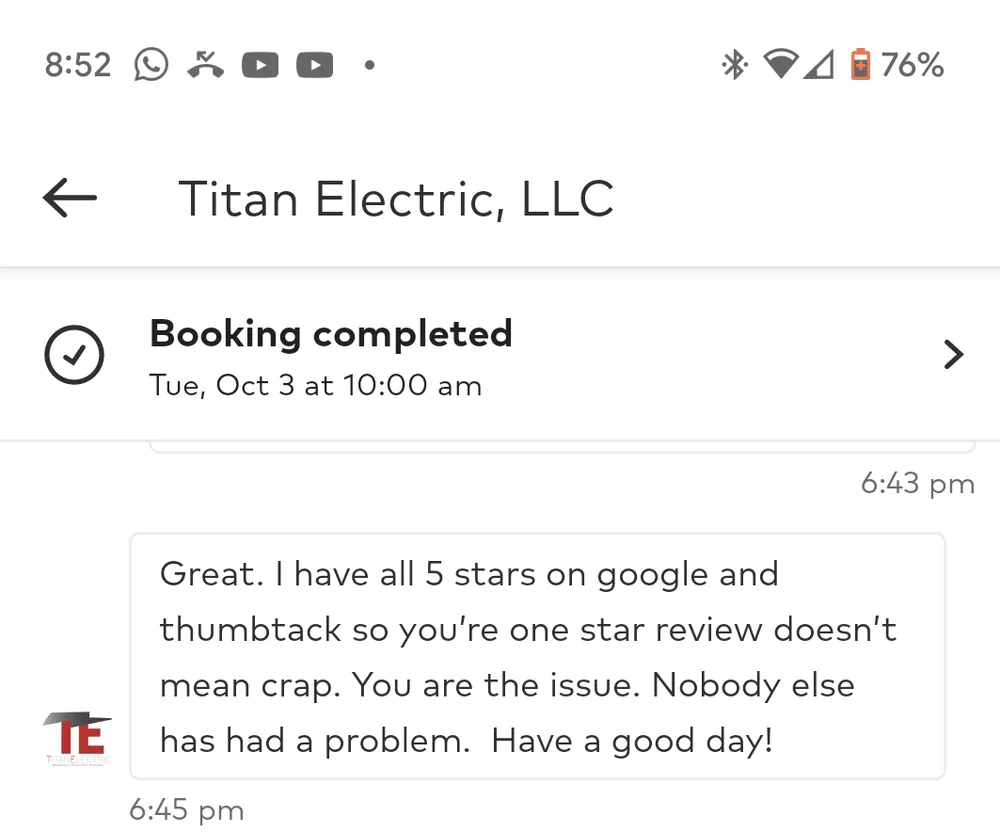Go back using the arrow
Viewport: 1000px width, 832px height.
(x=68, y=198)
